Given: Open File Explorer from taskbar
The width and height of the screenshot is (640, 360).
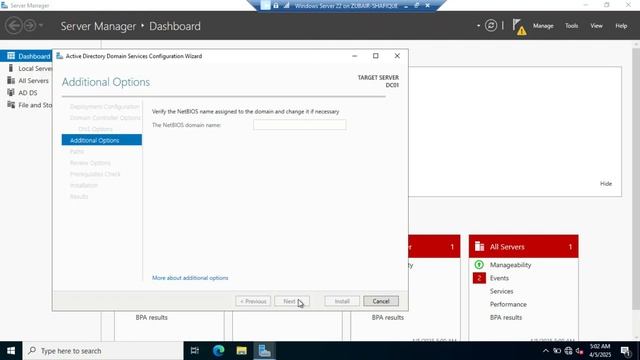Looking at the screenshot, I should pos(242,351).
